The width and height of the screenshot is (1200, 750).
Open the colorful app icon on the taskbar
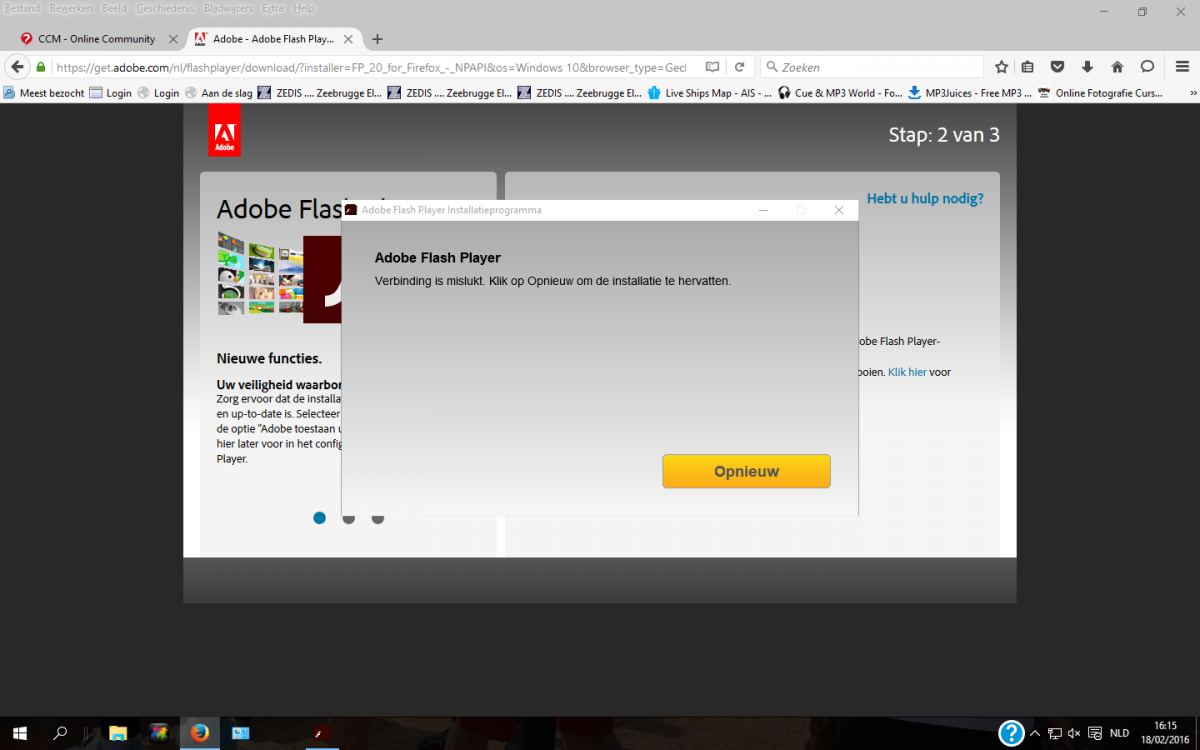[x=158, y=733]
